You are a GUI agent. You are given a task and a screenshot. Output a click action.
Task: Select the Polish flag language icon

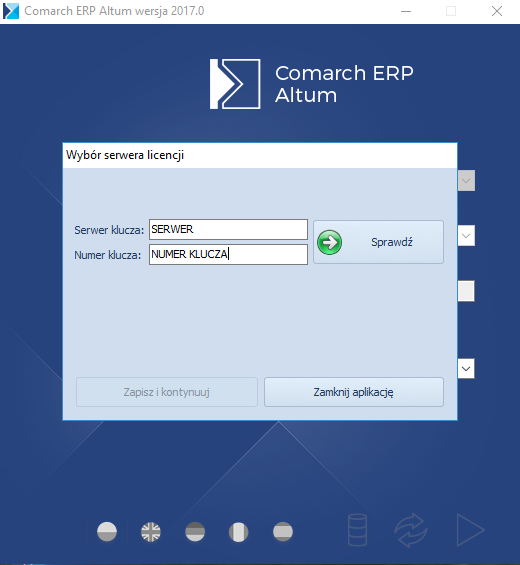coord(107,531)
